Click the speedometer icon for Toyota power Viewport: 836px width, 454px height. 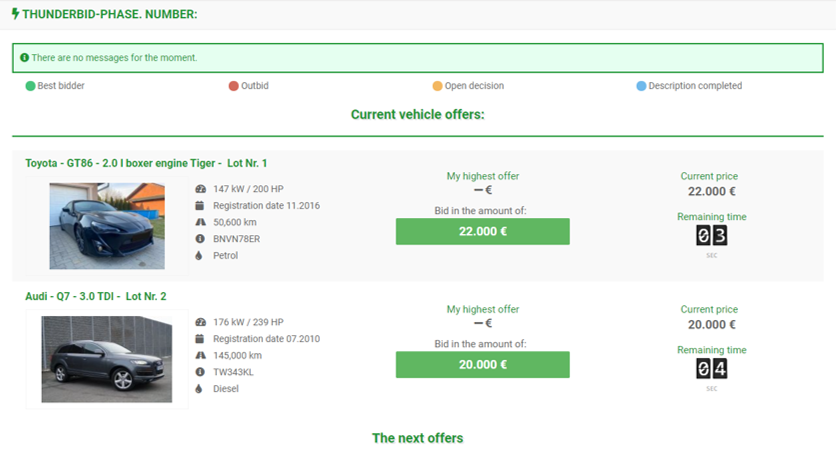(200, 189)
